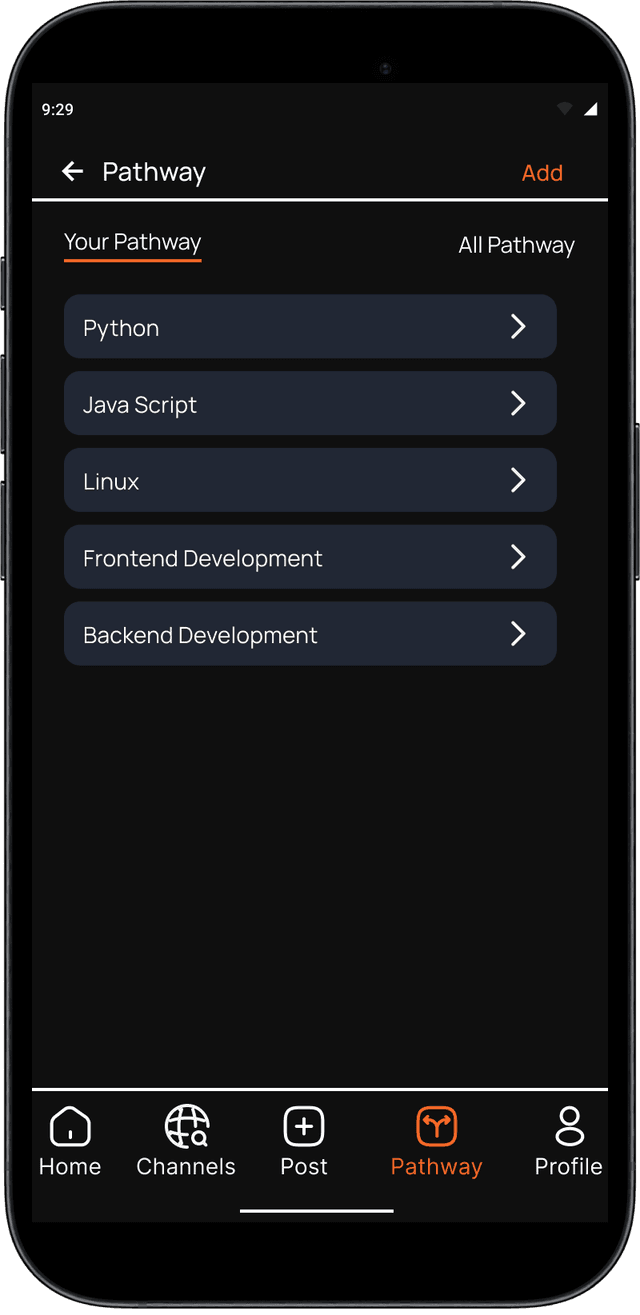The image size is (640, 1315).
Task: Expand Python using its chevron arrow
Action: (x=518, y=327)
